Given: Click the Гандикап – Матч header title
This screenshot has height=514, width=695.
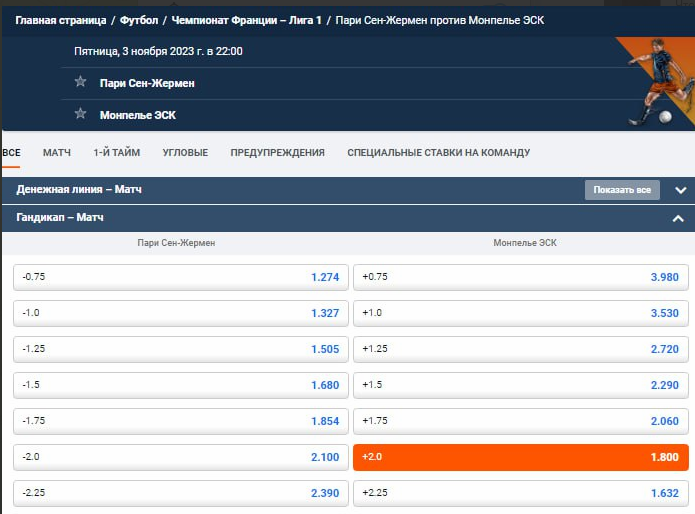Looking at the screenshot, I should pyautogui.click(x=60, y=218).
